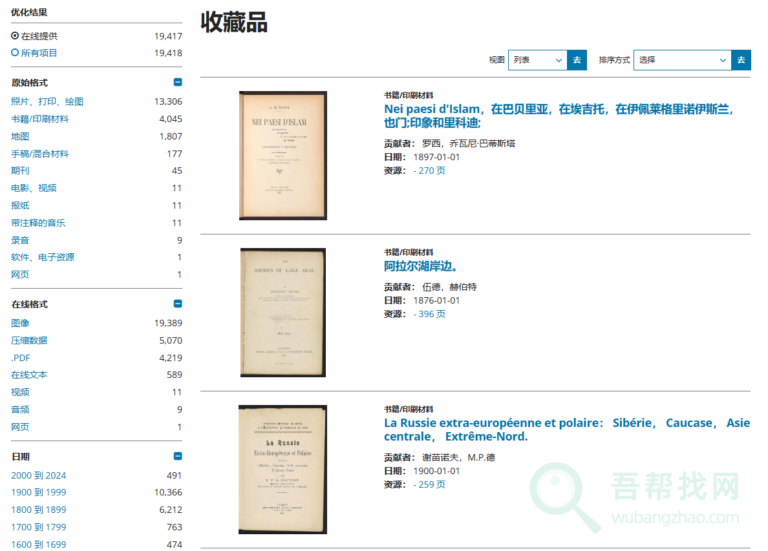The height and width of the screenshot is (551, 768).
Task: Filter by 网页 under 在线格式
Action: tap(20, 427)
